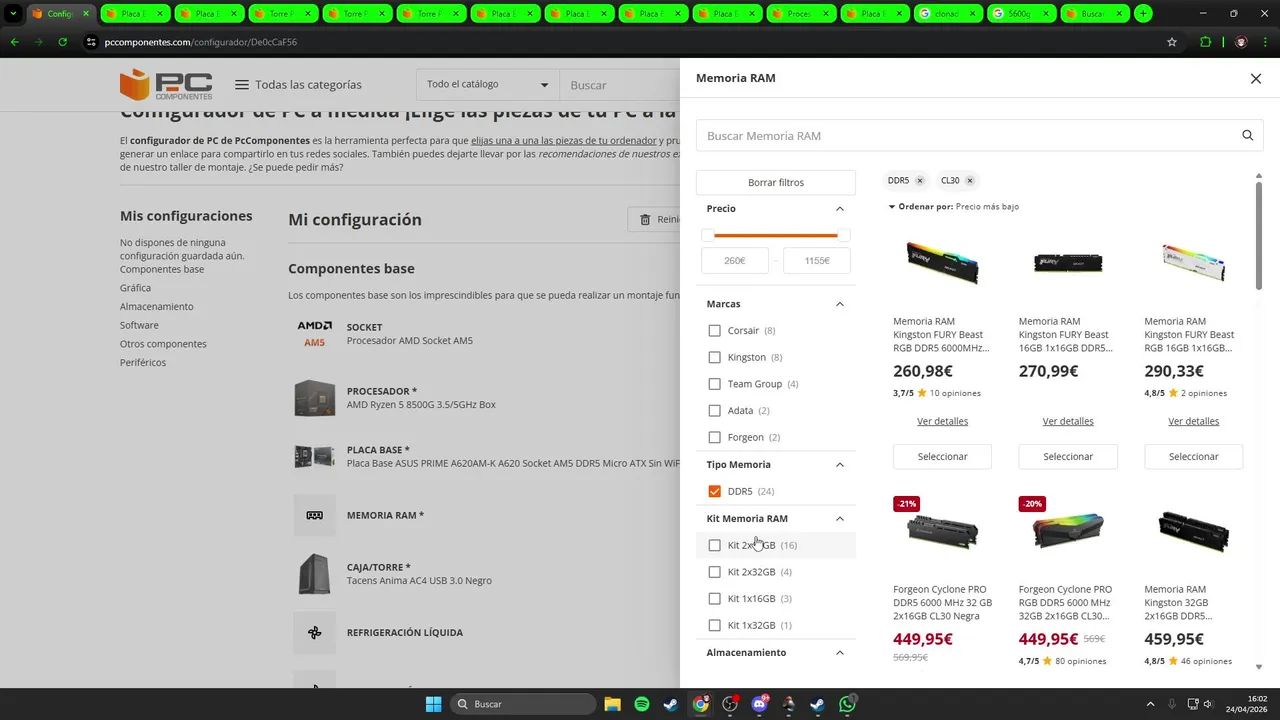Switch to the 5600g browser tab
The width and height of the screenshot is (1280, 720).
pos(1021,14)
